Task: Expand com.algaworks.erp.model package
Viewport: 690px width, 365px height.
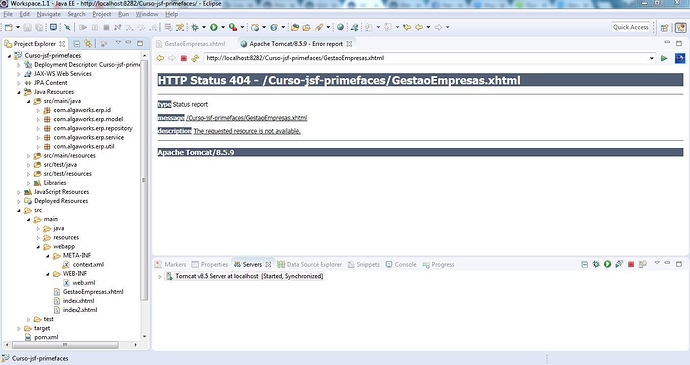Action: (38, 119)
